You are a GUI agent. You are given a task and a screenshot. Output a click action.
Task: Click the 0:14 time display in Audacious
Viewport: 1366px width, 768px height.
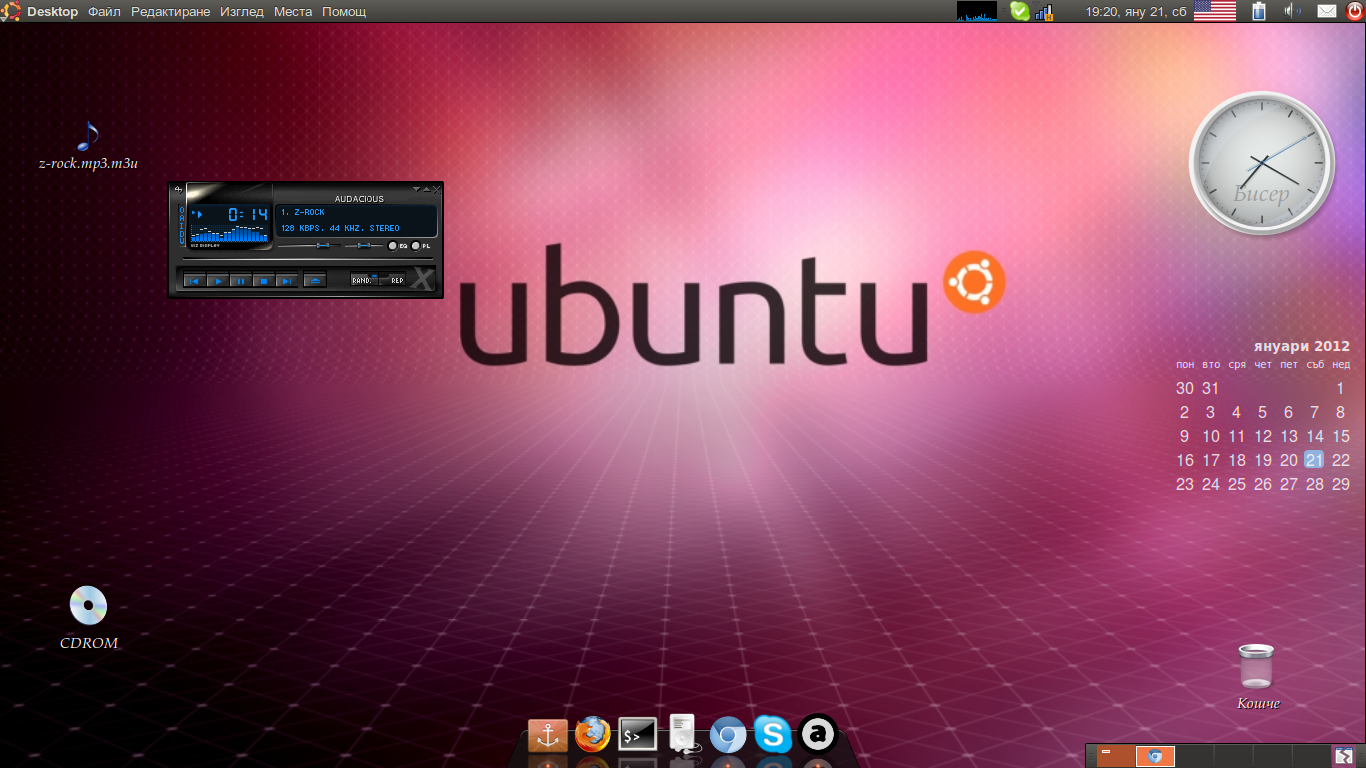[x=247, y=214]
